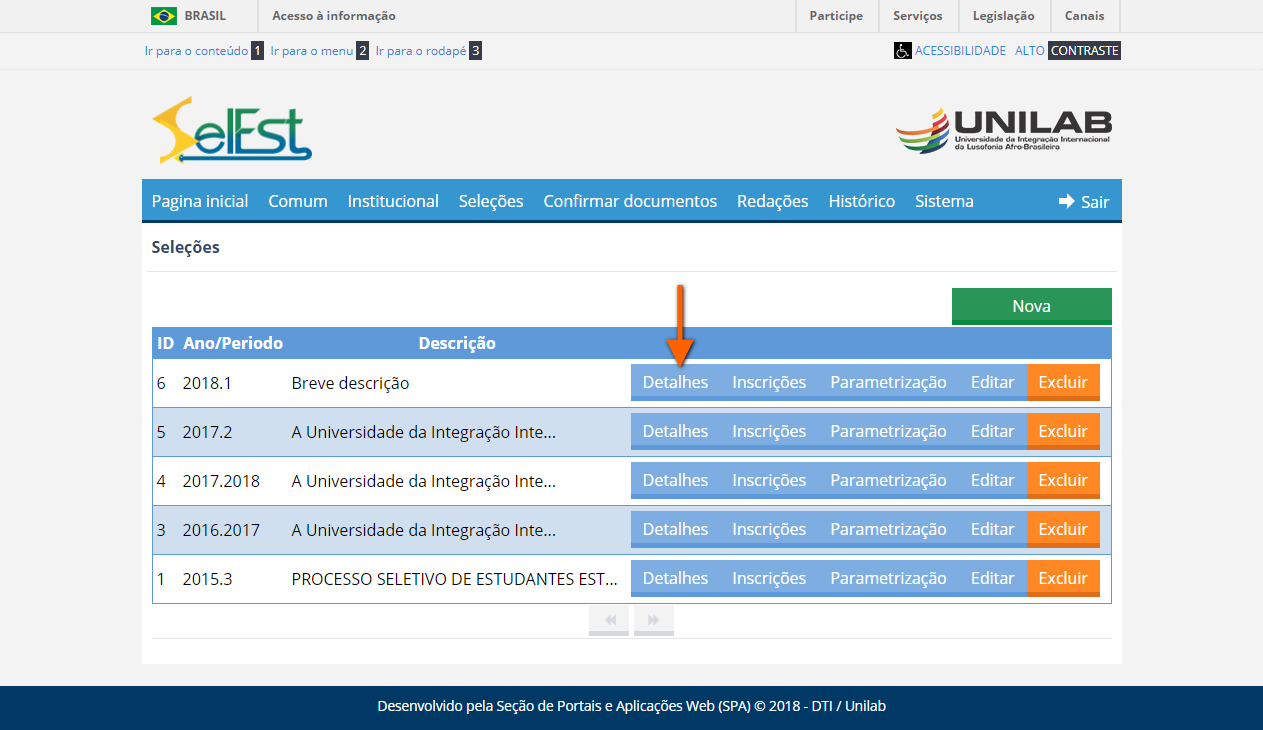Click Editar on the 2016.2017 row
Image resolution: width=1263 pixels, height=730 pixels.
992,529
